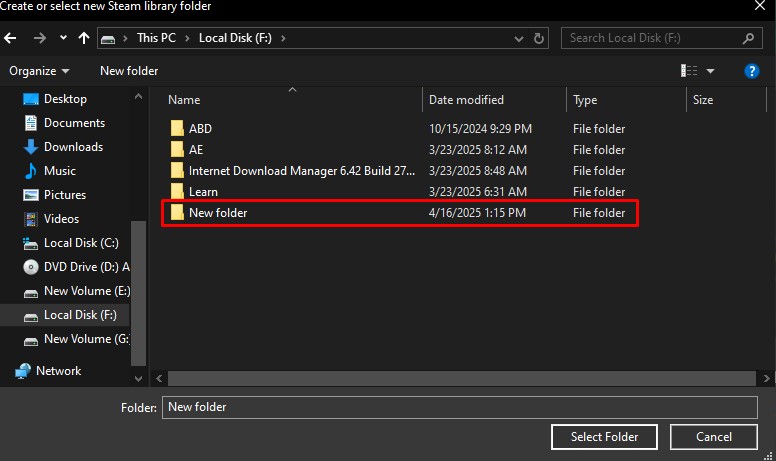Viewport: 776px width, 461px height.
Task: Select Local Disk (F:) breadcrumb
Action: pos(235,38)
